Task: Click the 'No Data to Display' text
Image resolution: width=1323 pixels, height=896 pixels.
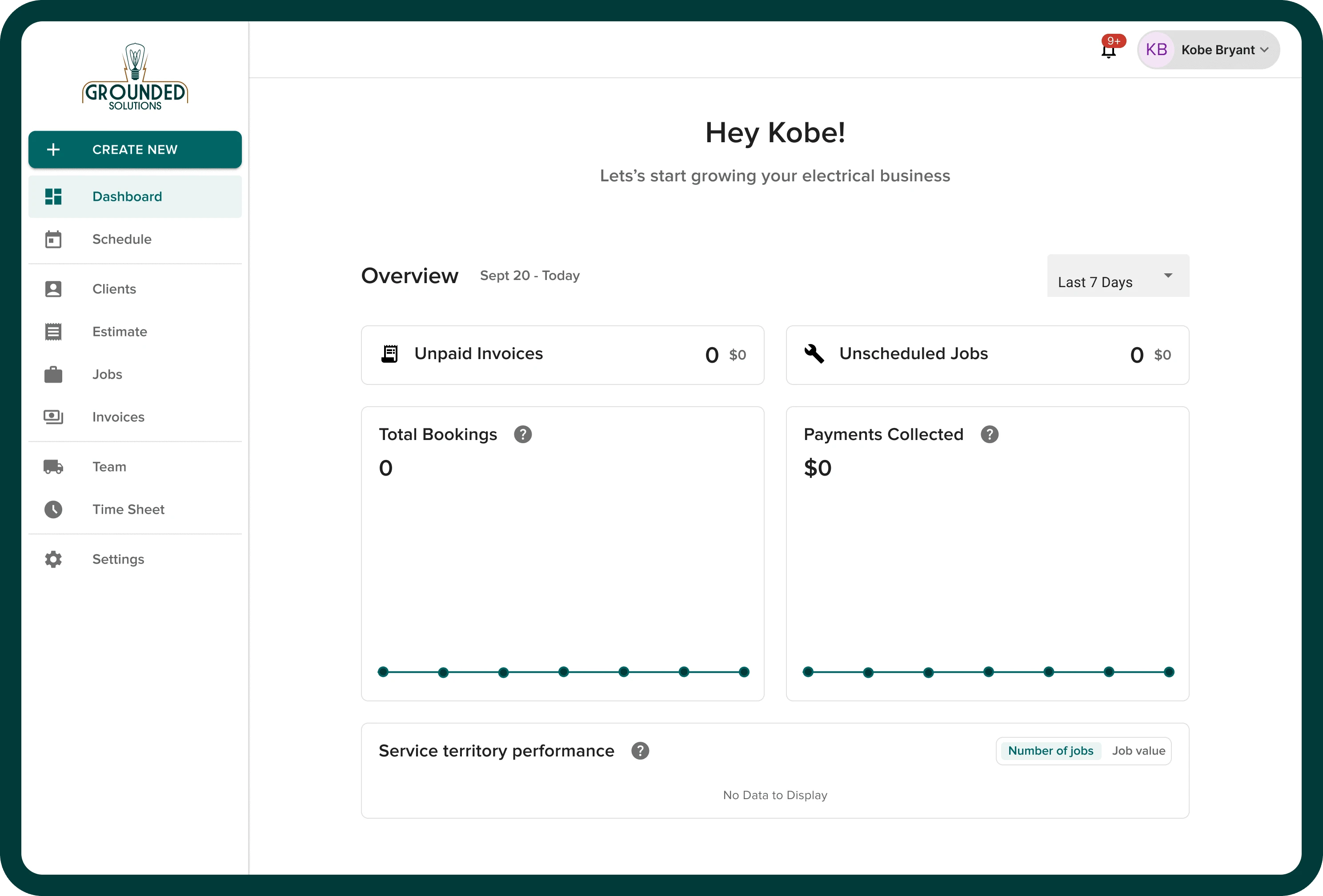Action: tap(775, 795)
